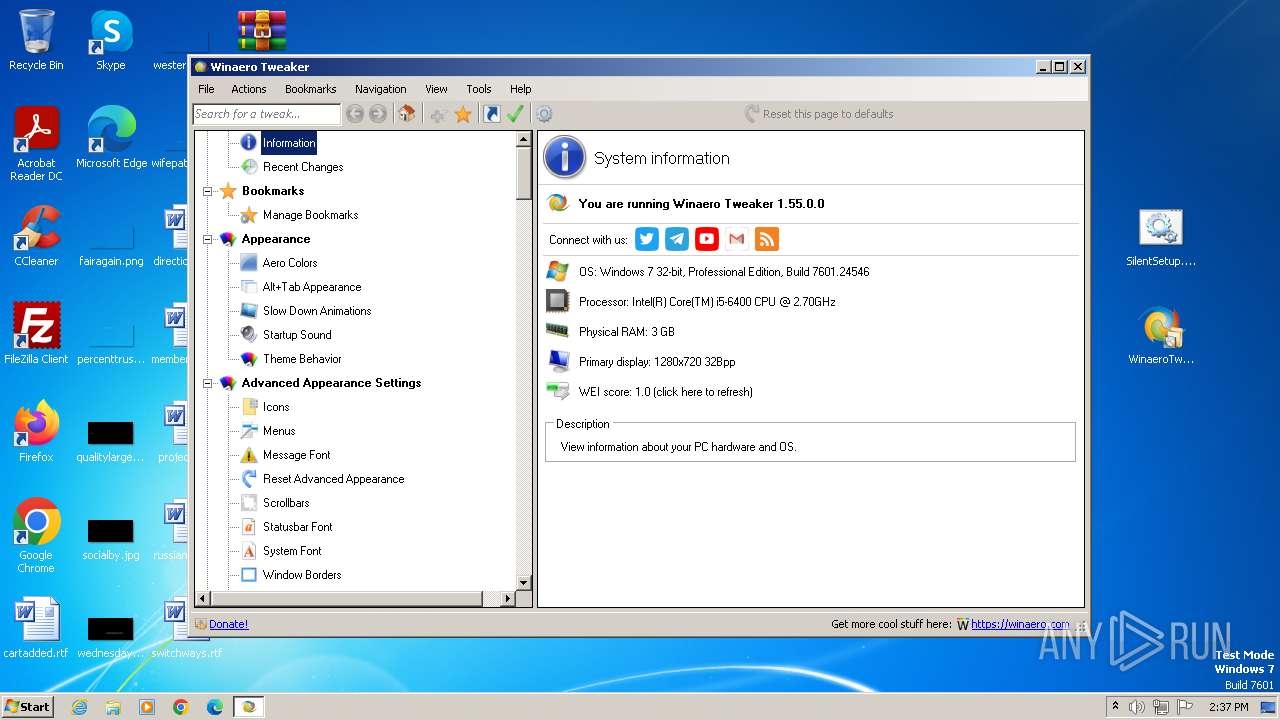Open System Font tweak
The image size is (1280, 720).
coord(292,551)
